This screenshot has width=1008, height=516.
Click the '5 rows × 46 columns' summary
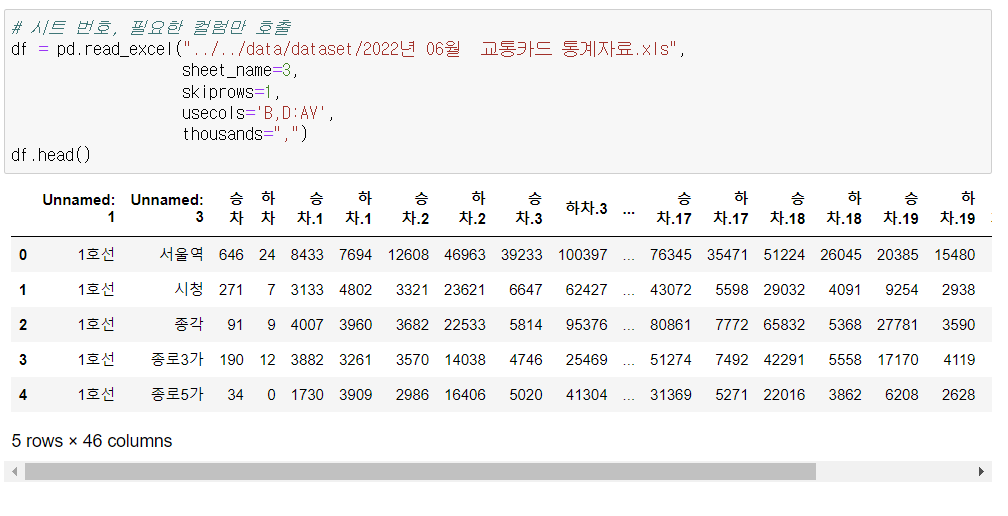pyautogui.click(x=92, y=441)
